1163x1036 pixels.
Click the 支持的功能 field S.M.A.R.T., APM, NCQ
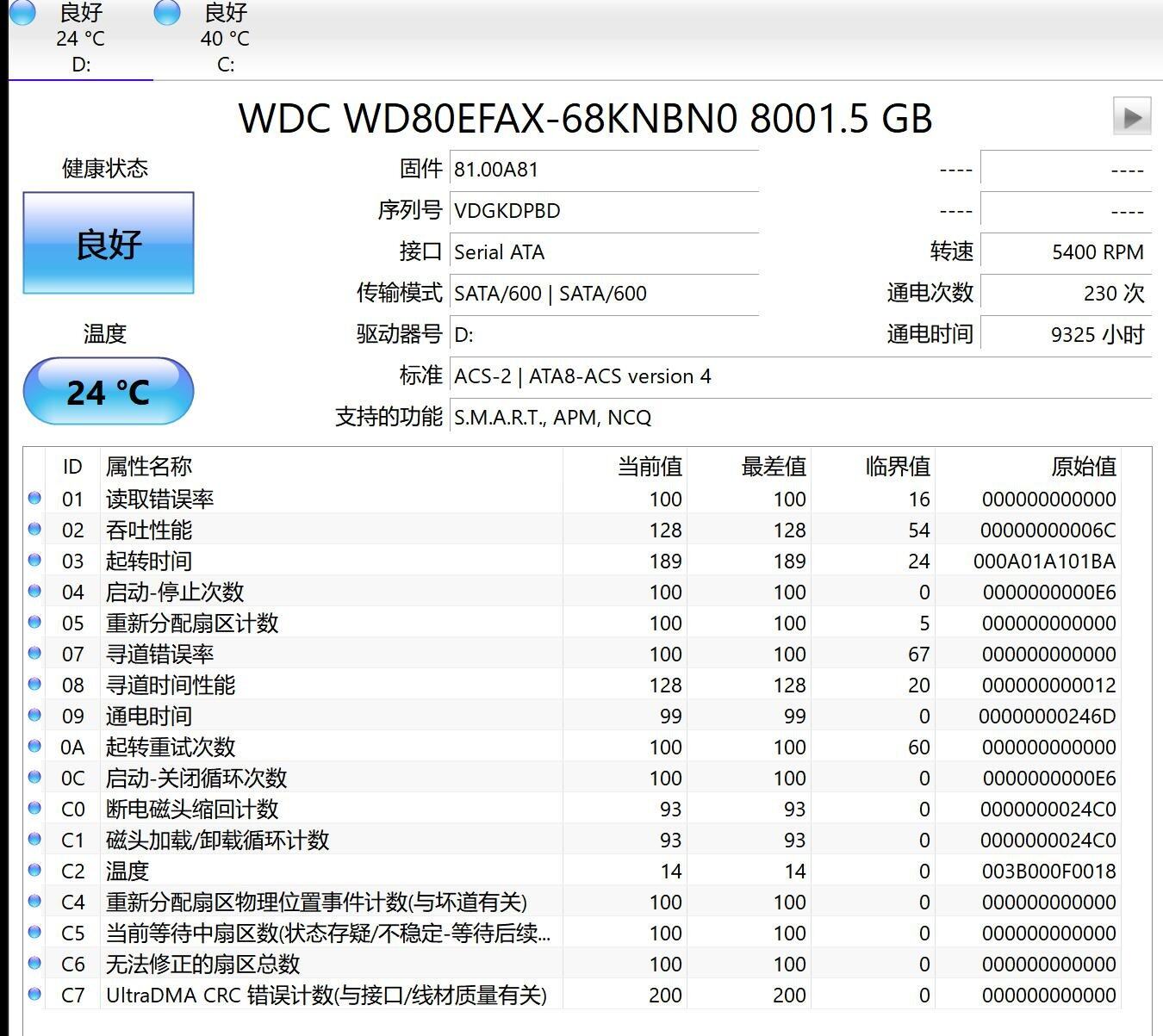[800, 418]
